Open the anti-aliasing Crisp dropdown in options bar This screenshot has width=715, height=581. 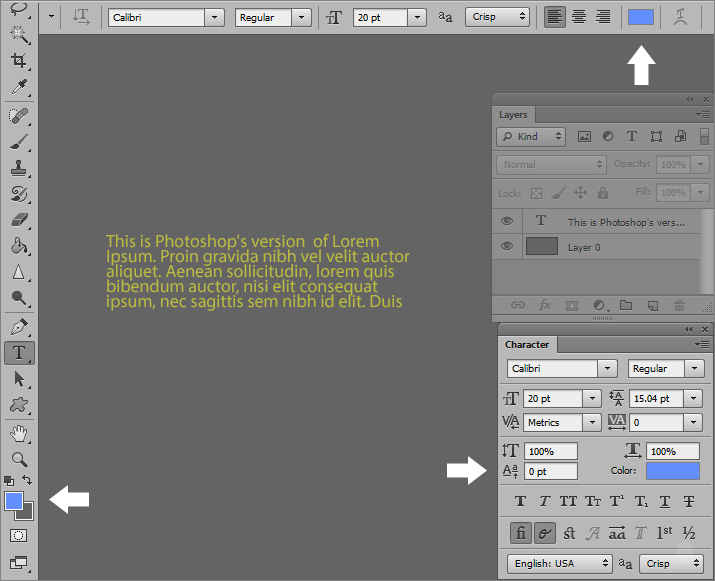(497, 17)
